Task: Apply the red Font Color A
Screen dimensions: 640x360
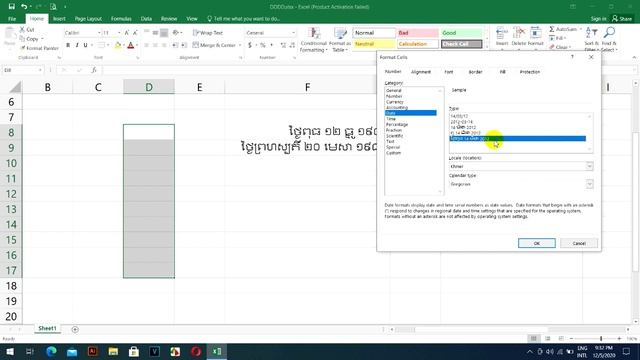Action: coord(131,45)
